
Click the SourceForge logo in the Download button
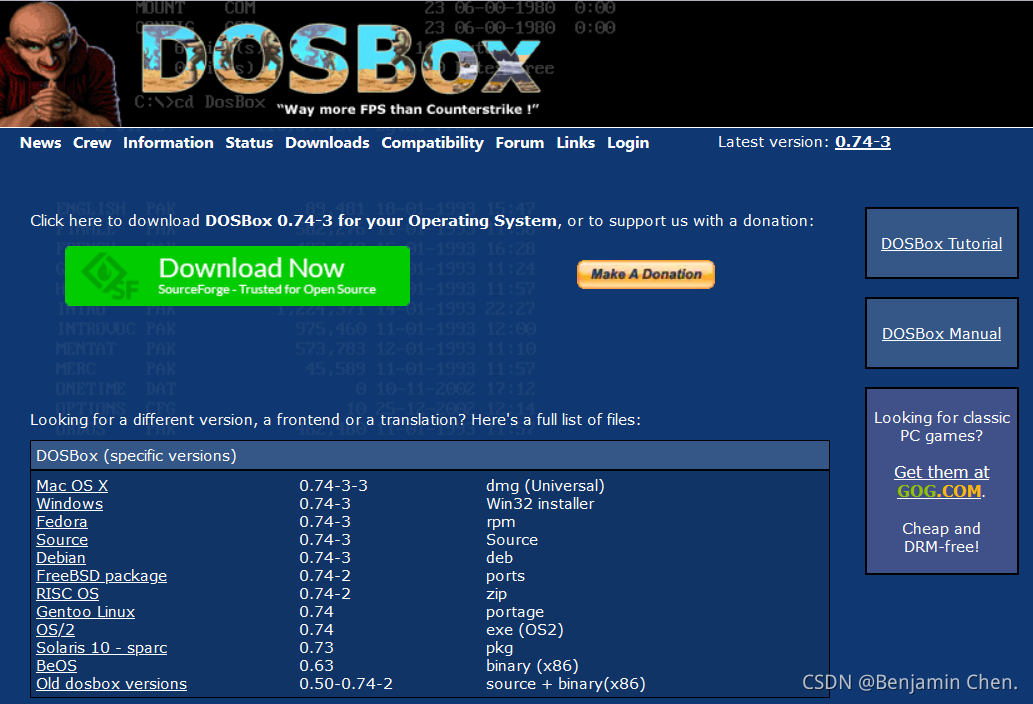[x=111, y=276]
